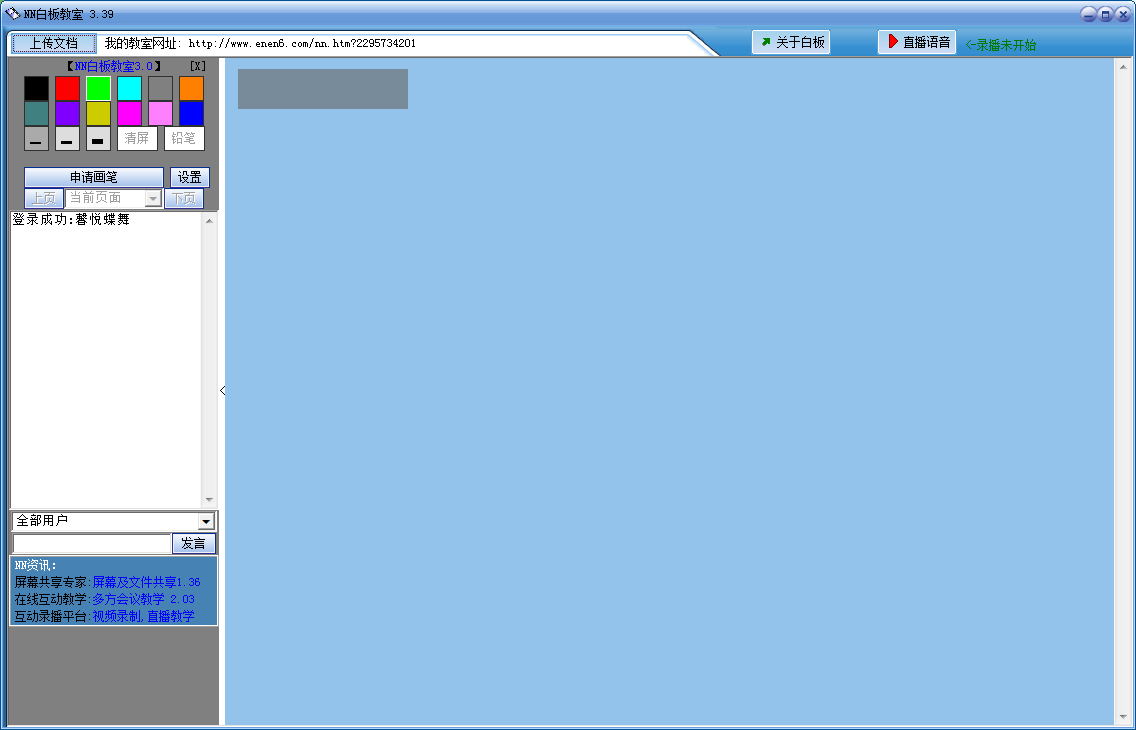
Task: Click the chat message input field
Action: tap(92, 543)
